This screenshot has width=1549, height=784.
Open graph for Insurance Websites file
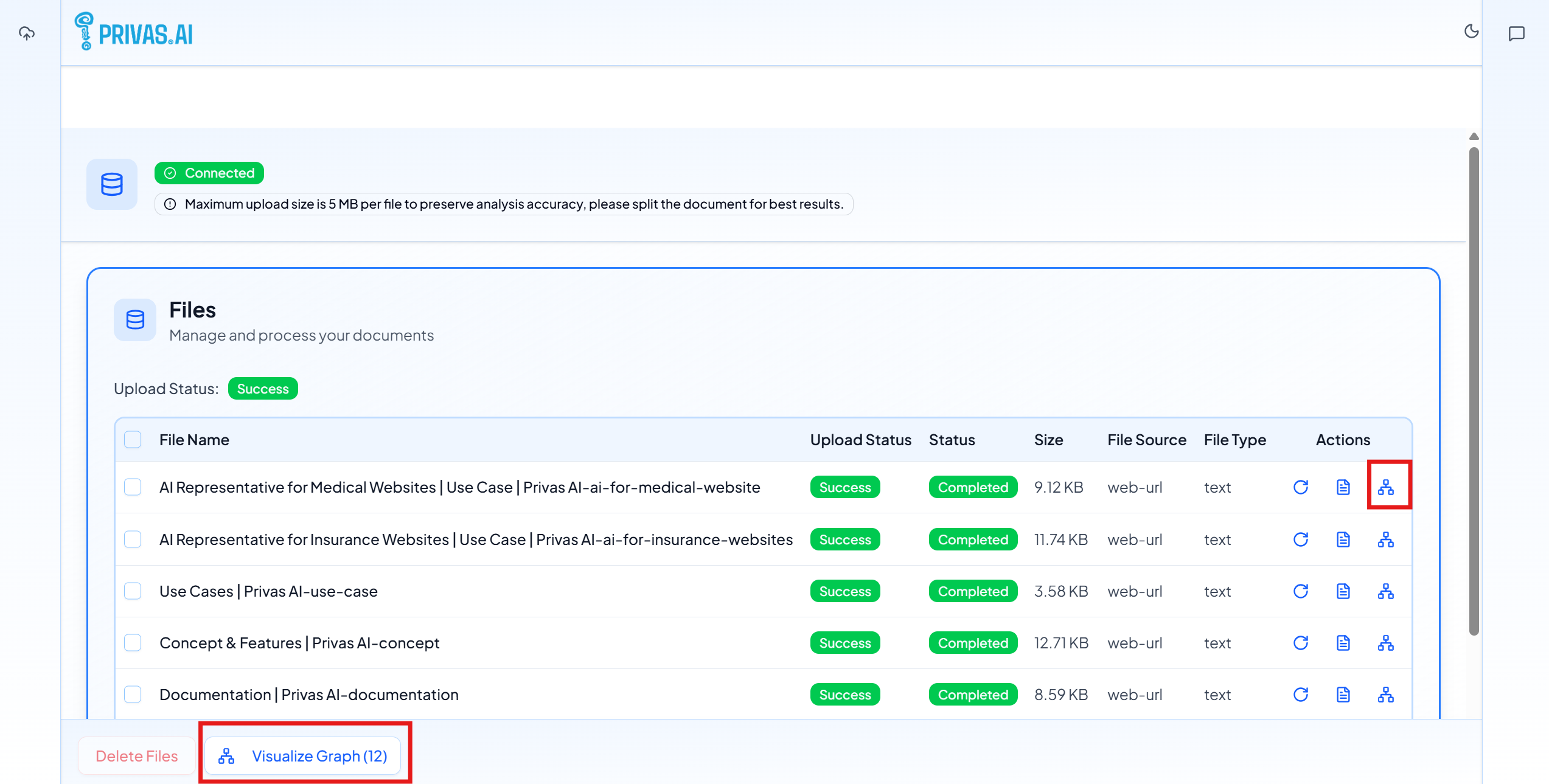tap(1386, 539)
